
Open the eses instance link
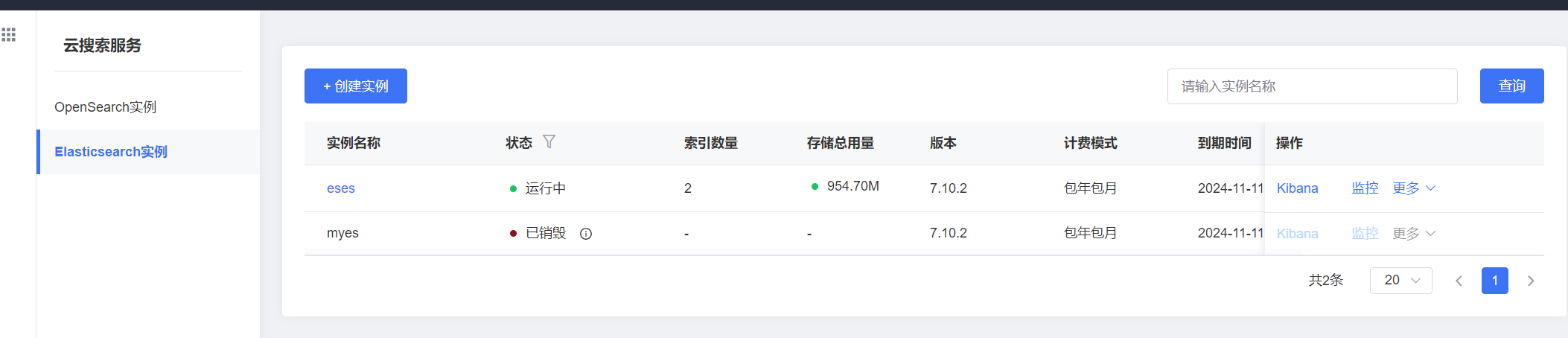click(341, 188)
